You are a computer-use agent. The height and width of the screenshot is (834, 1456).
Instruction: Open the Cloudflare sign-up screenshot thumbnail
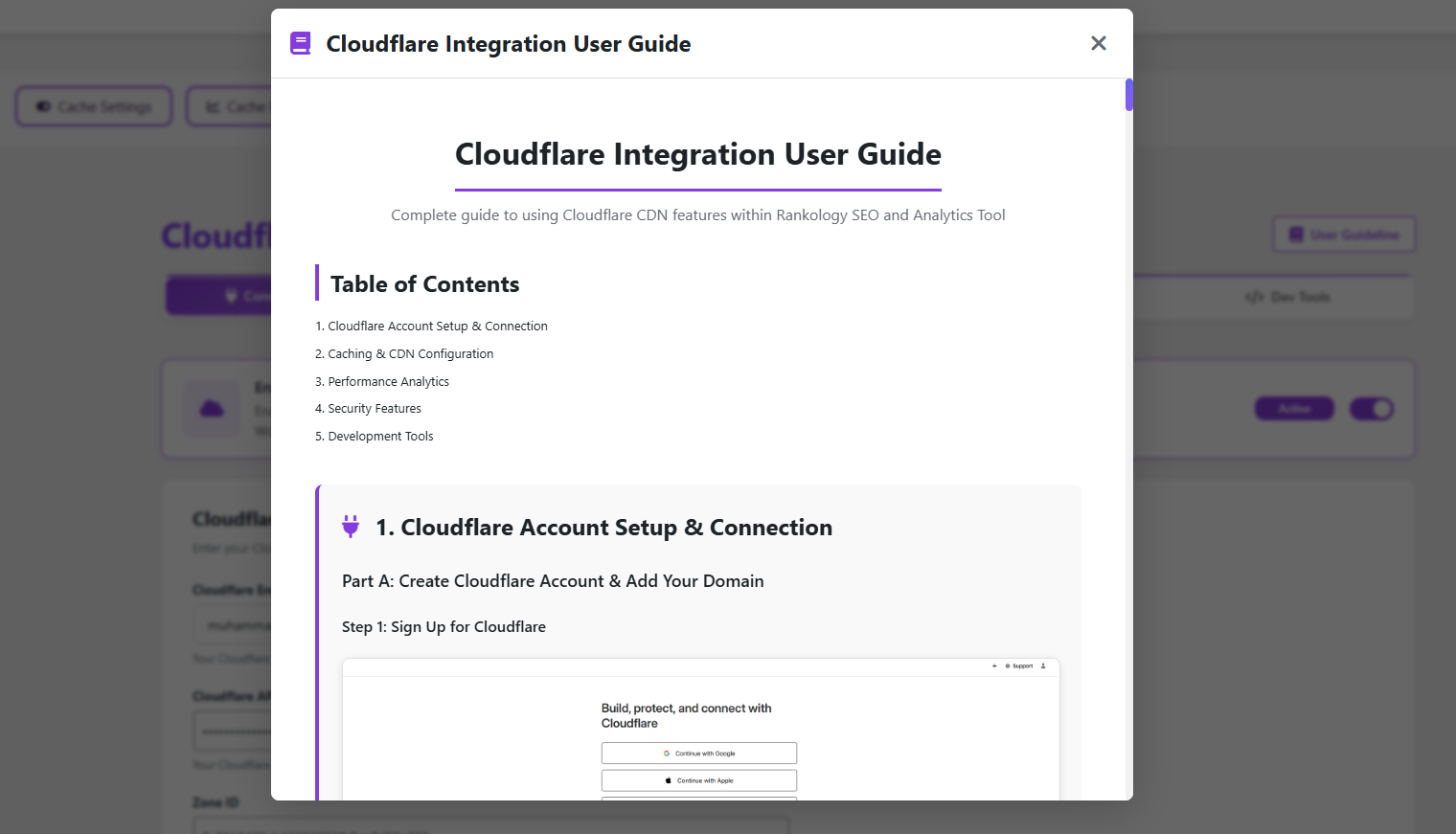pos(701,729)
